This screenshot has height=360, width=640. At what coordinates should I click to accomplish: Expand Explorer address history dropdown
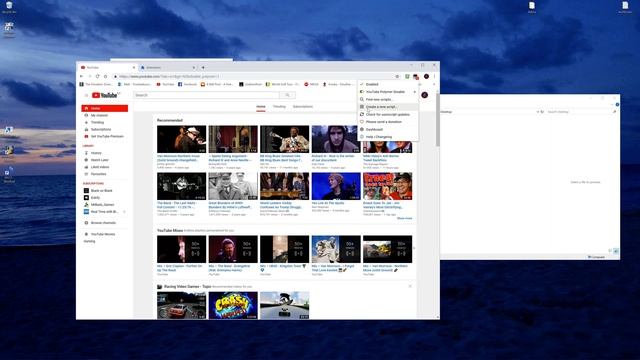click(x=538, y=111)
